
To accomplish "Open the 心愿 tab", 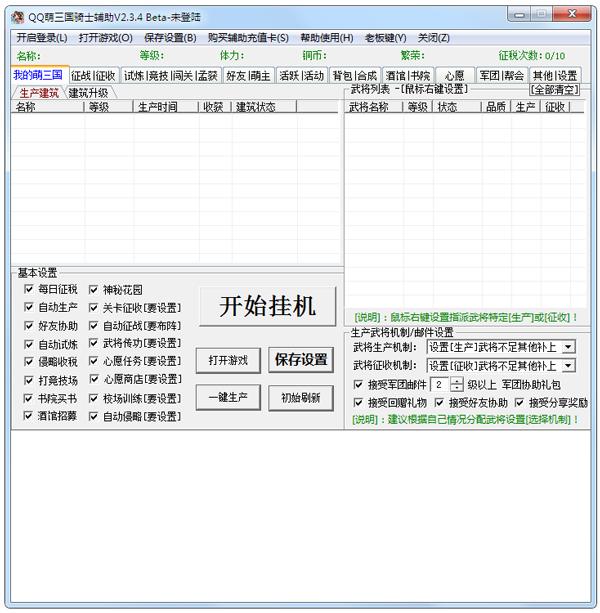I will point(455,75).
